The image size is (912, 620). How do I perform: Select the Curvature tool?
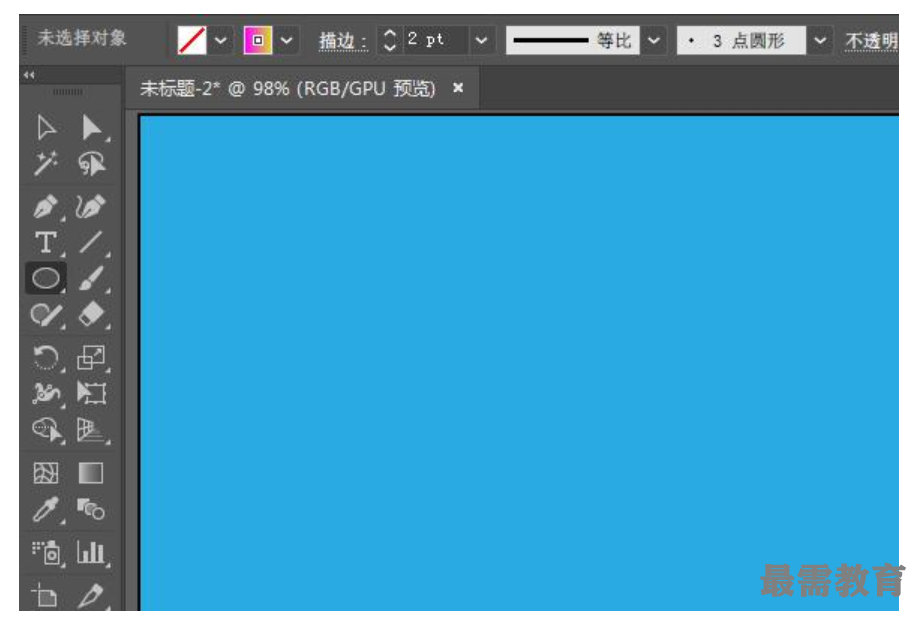(x=91, y=206)
